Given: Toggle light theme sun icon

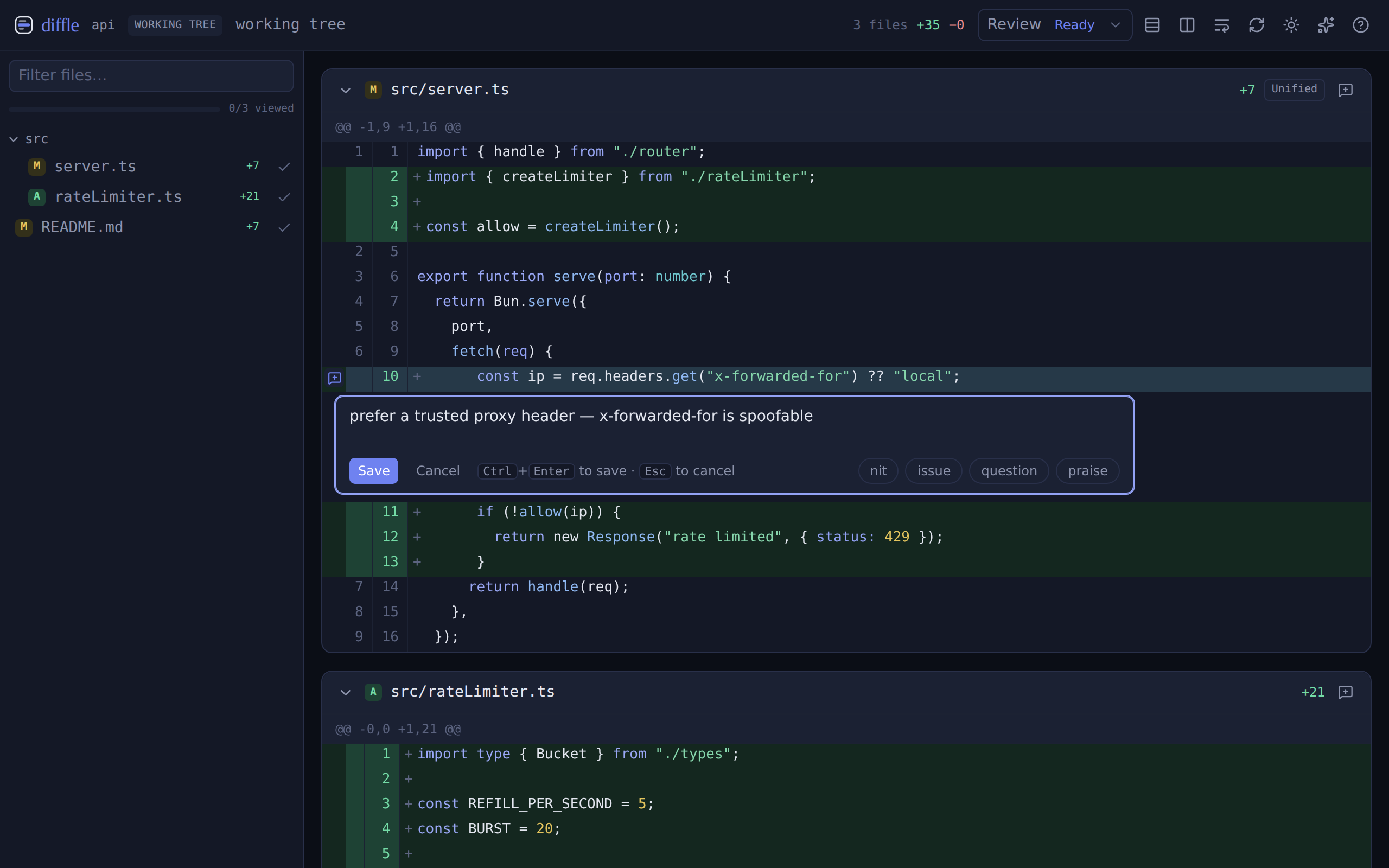Looking at the screenshot, I should click(x=1291, y=25).
